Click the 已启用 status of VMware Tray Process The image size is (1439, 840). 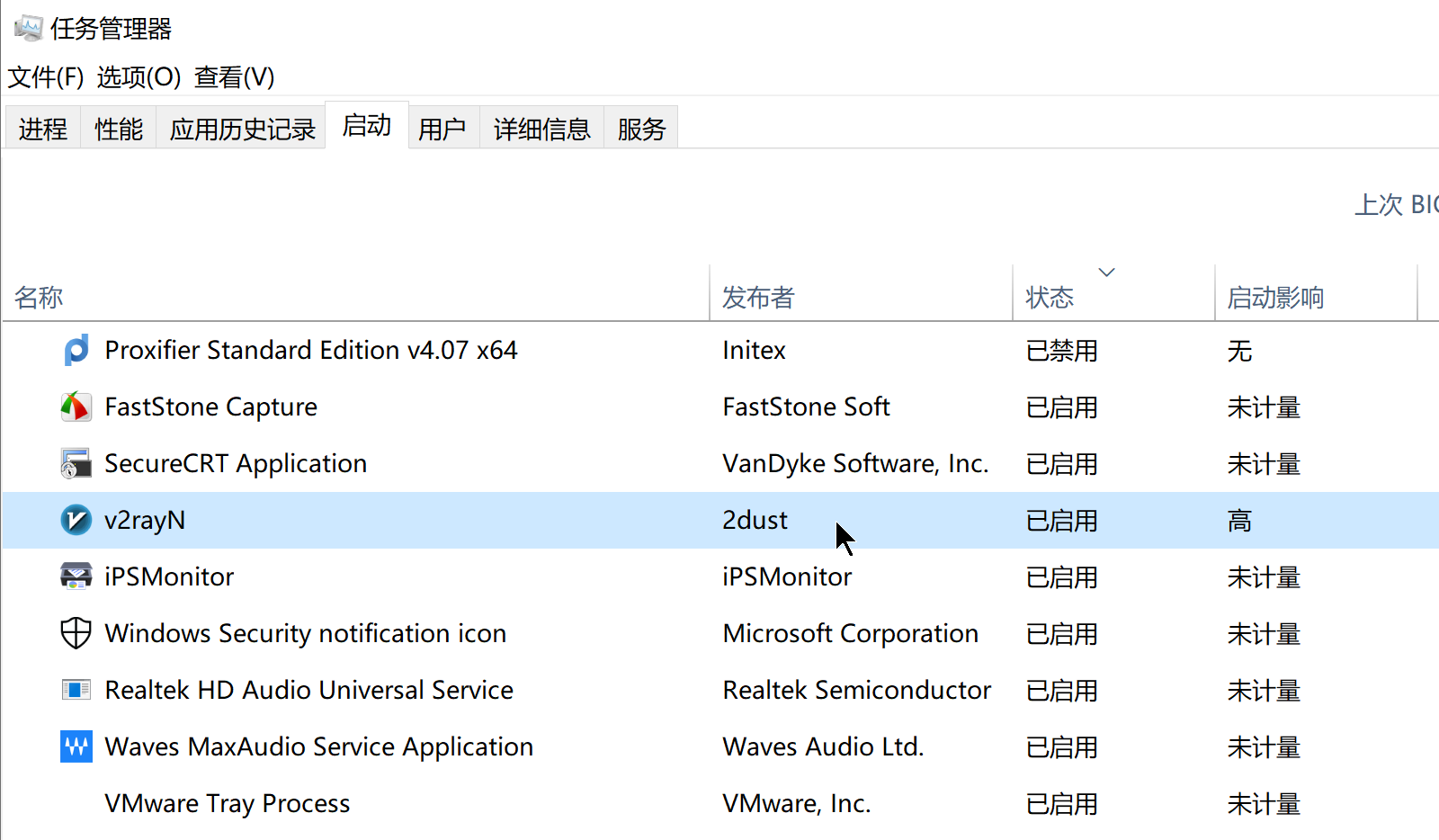click(x=1062, y=804)
